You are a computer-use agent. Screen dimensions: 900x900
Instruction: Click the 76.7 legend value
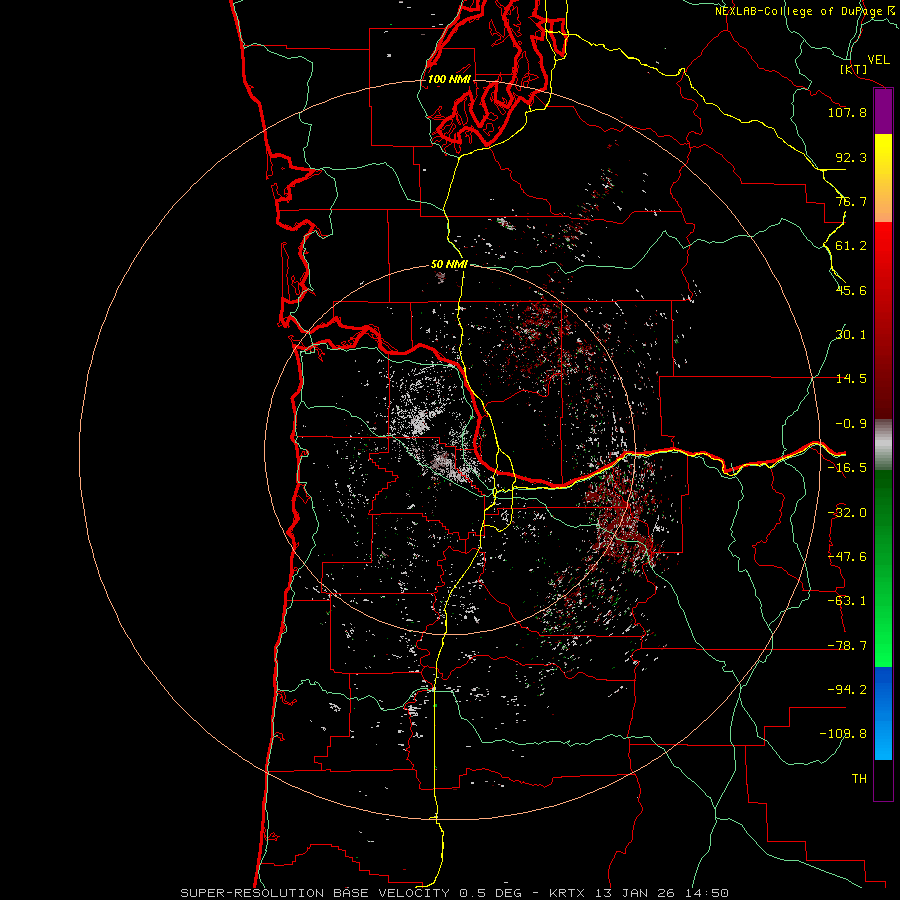click(851, 201)
